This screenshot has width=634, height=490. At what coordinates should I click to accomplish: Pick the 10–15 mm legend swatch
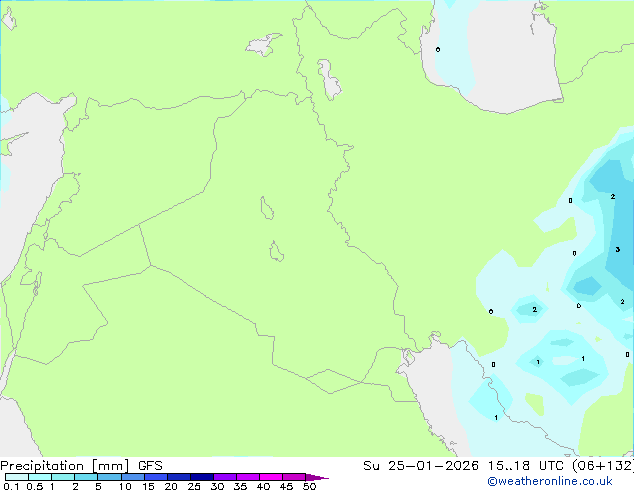(133, 477)
